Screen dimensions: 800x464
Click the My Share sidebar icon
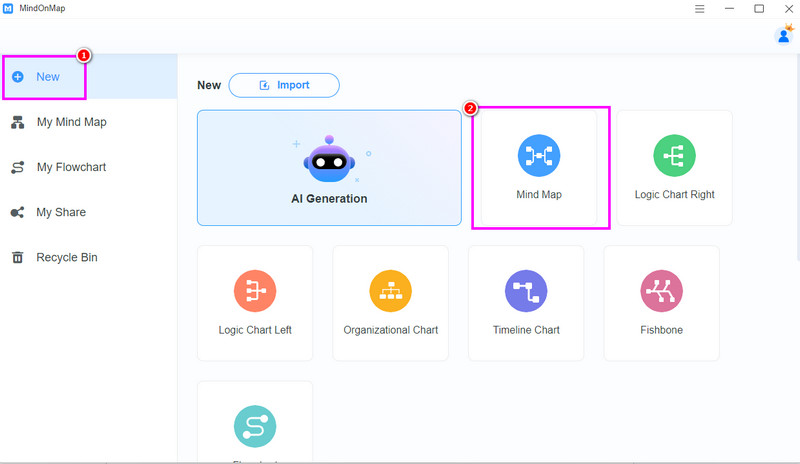[x=17, y=212]
